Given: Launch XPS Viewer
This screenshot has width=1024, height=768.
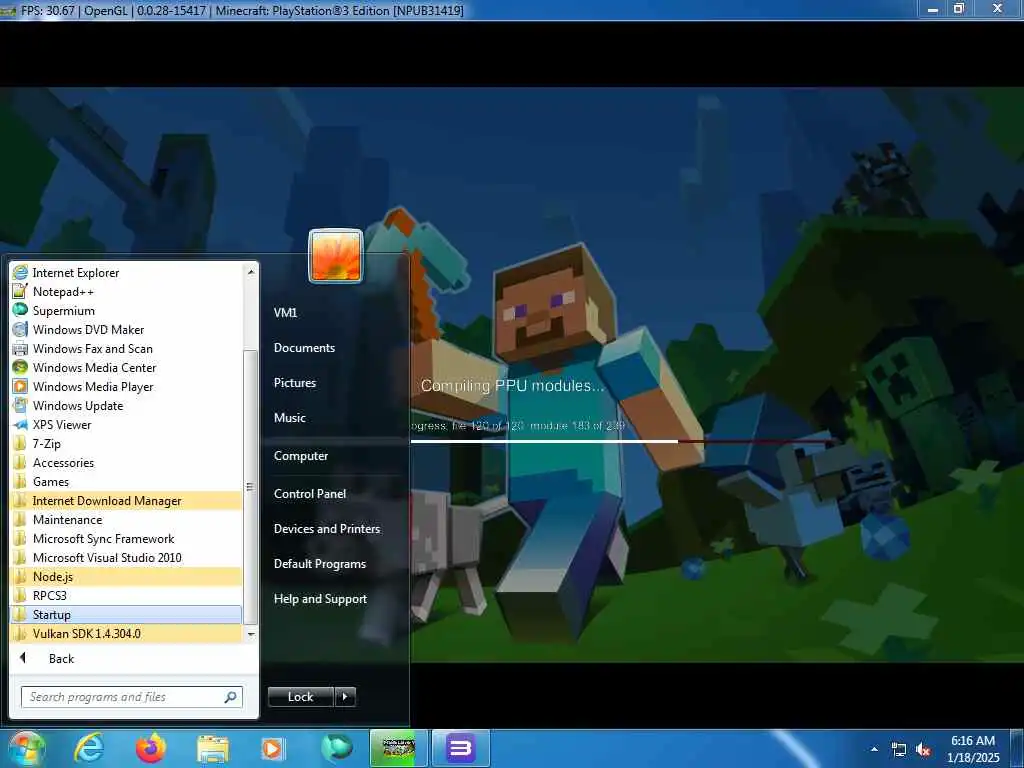Looking at the screenshot, I should tap(125, 424).
